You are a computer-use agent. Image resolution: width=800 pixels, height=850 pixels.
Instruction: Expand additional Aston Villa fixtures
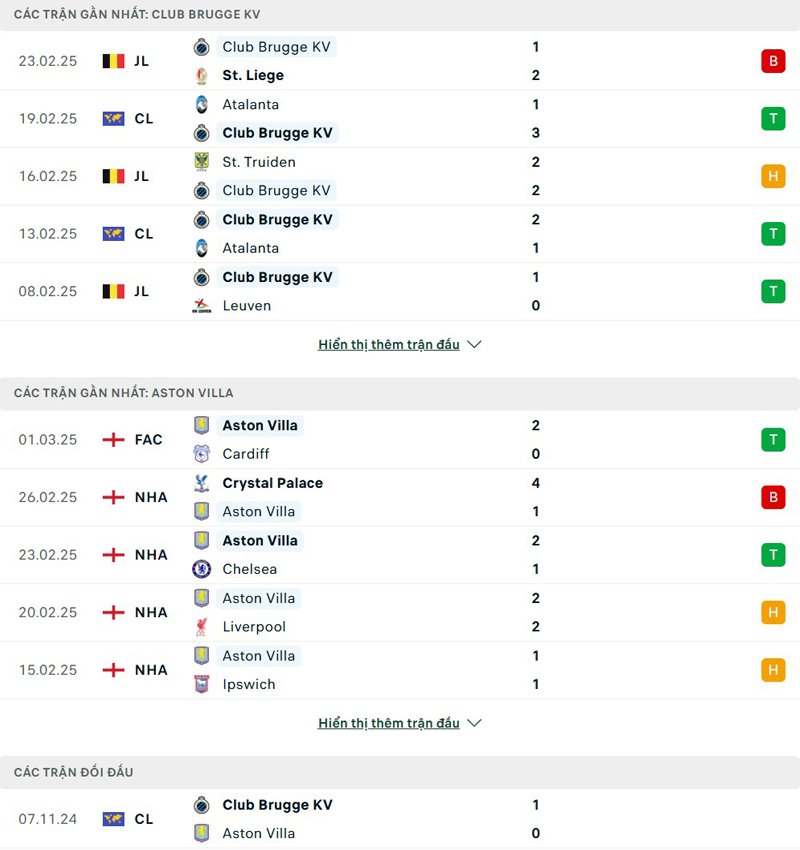[x=387, y=722]
